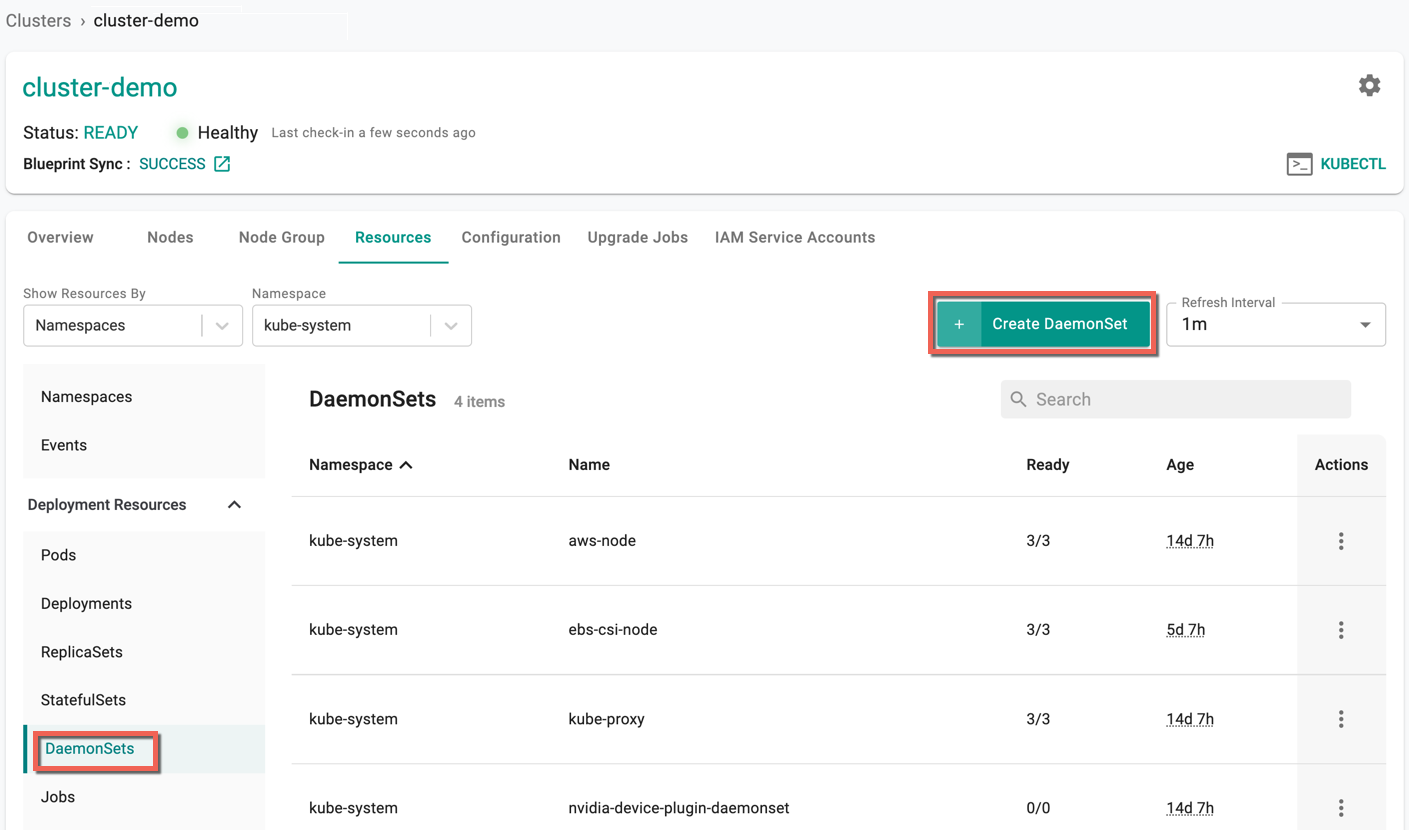Image resolution: width=1409 pixels, height=830 pixels.
Task: Click in the DaemonSets Search field
Action: click(x=1176, y=399)
